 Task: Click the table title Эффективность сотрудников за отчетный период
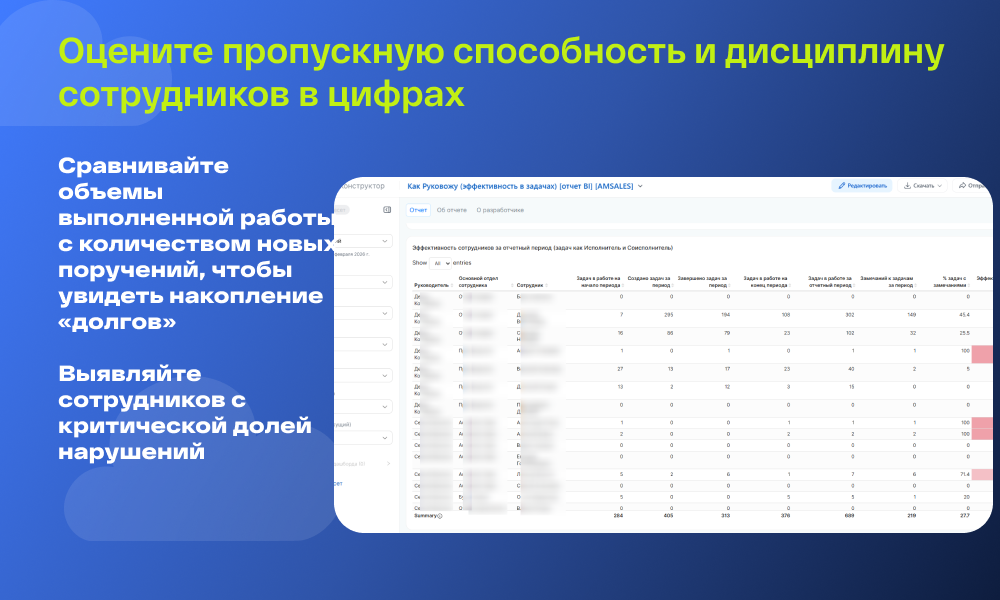coord(542,247)
